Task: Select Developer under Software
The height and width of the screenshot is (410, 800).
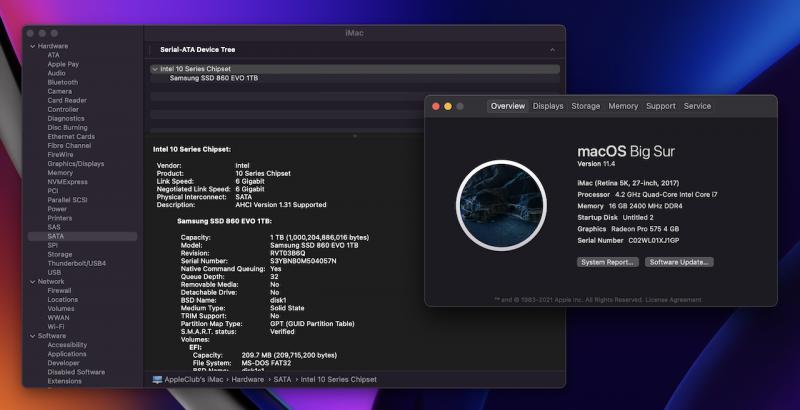Action: pos(63,363)
